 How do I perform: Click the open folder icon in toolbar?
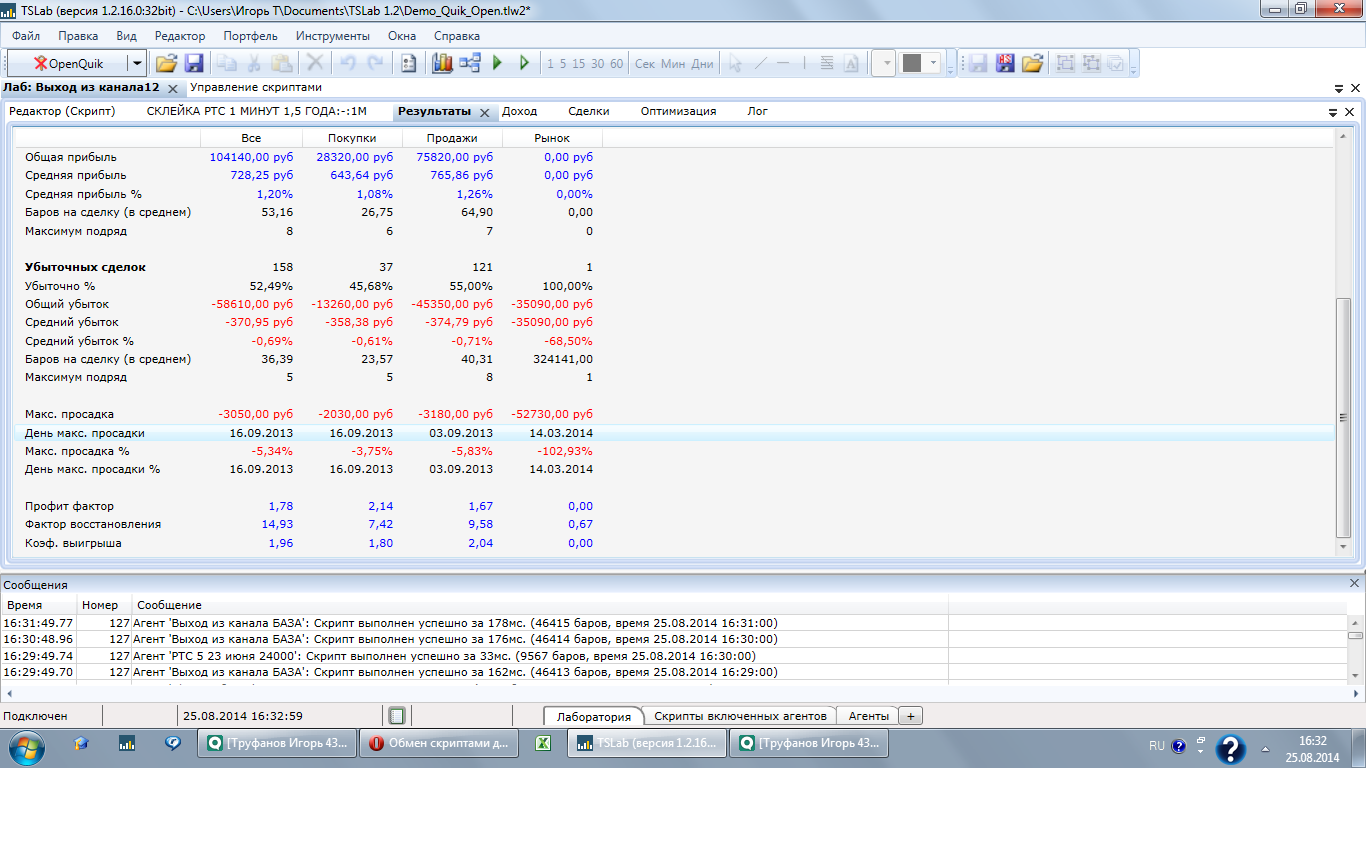[166, 63]
